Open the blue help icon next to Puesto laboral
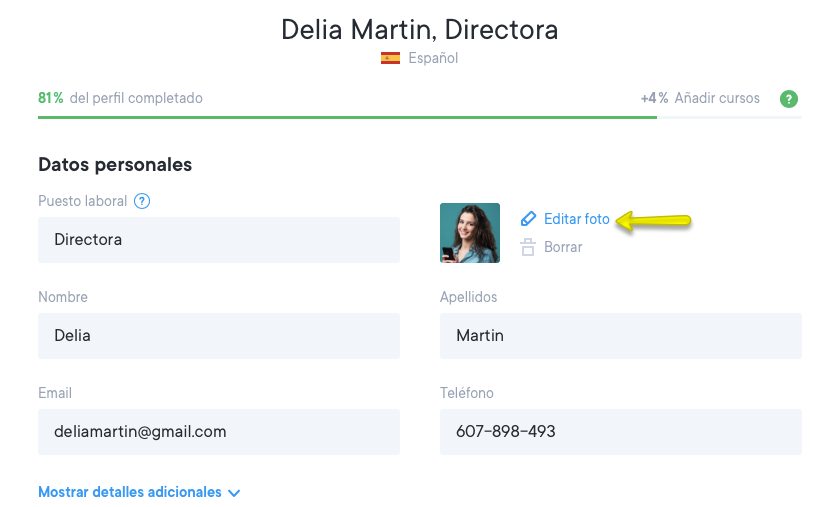Viewport: 838px width, 507px height. point(142,201)
